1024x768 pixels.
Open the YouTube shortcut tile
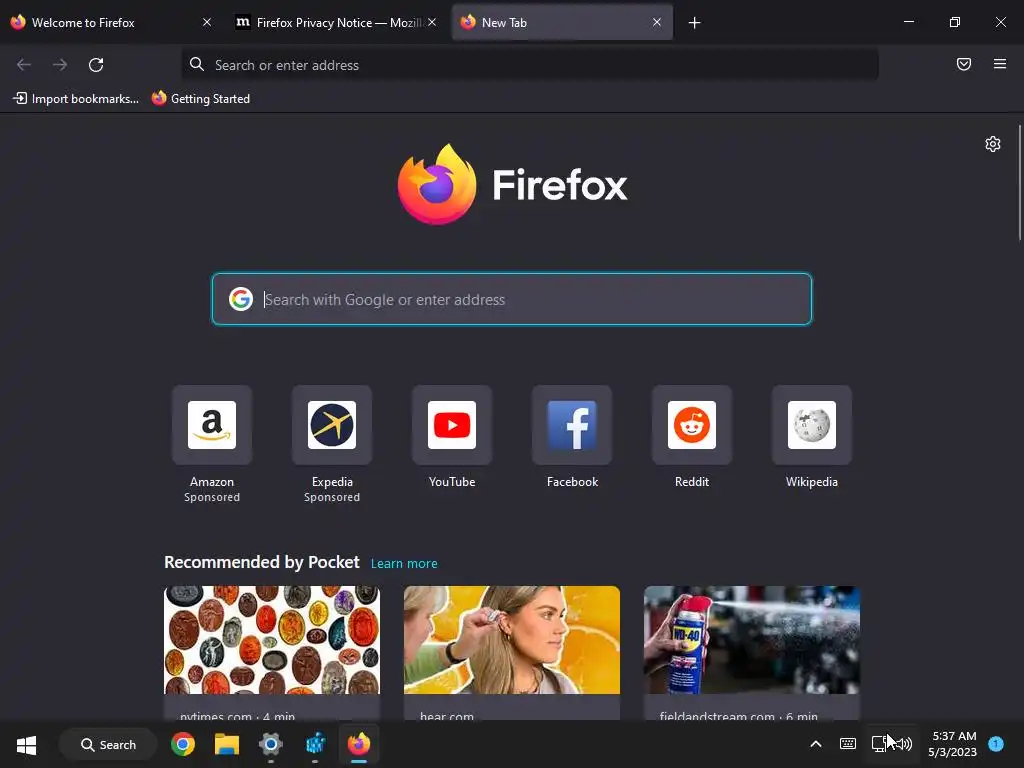coord(452,425)
